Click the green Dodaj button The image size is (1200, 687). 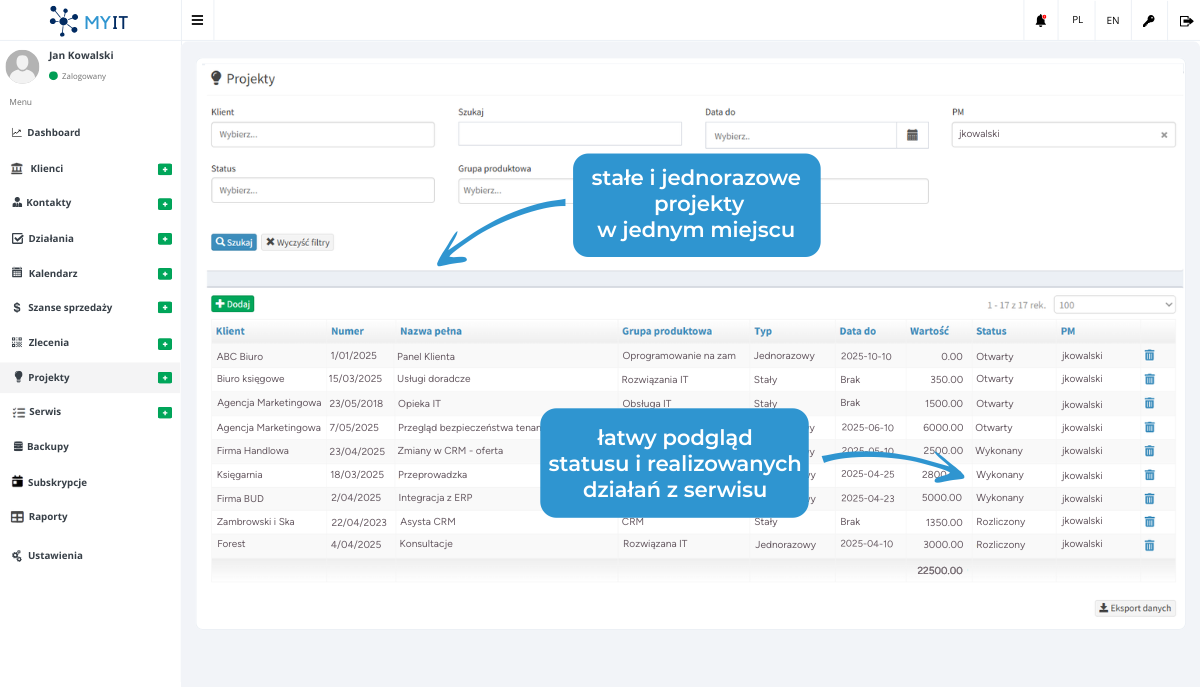(232, 304)
